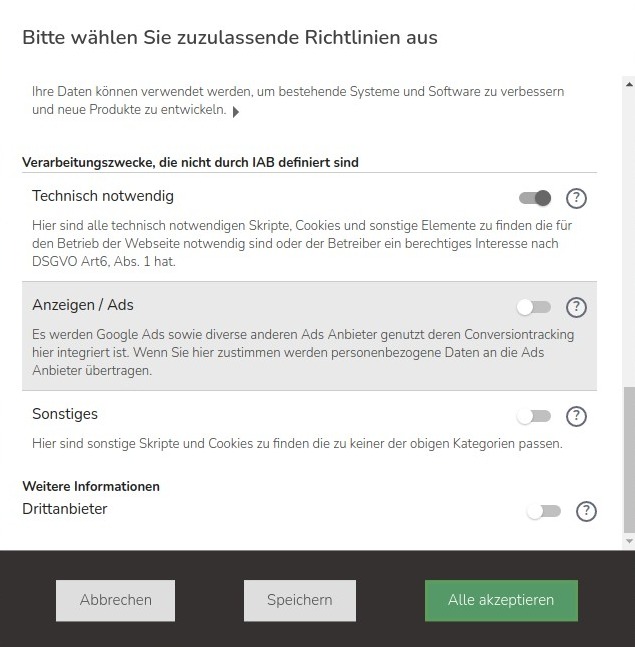Viewport: 635px width, 647px height.
Task: Click the Abbrechen button
Action: [115, 600]
